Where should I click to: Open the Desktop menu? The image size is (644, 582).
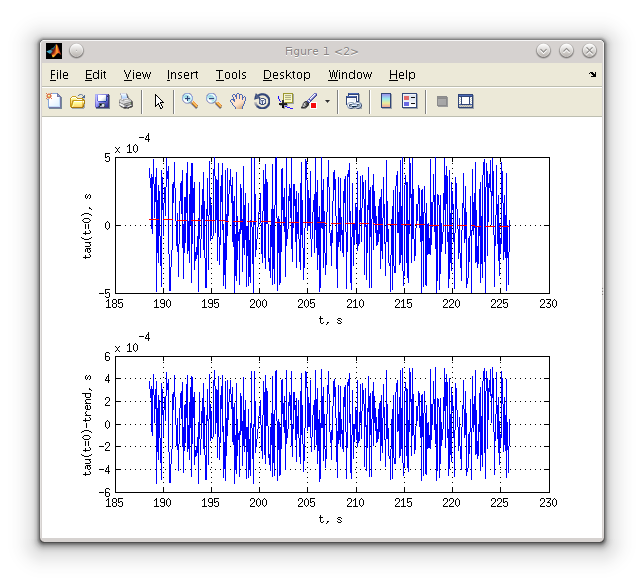tap(286, 75)
